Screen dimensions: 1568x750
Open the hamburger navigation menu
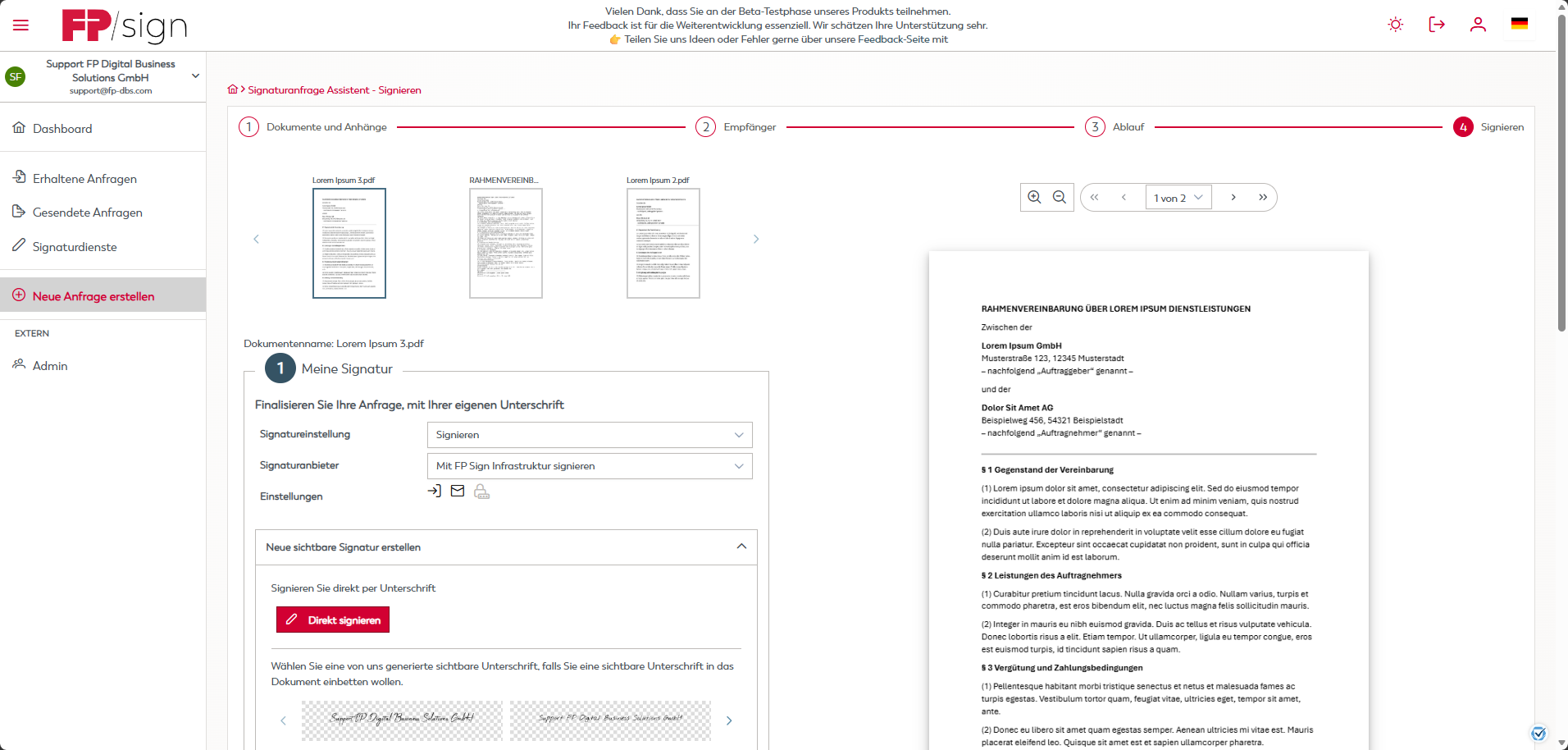[x=21, y=25]
